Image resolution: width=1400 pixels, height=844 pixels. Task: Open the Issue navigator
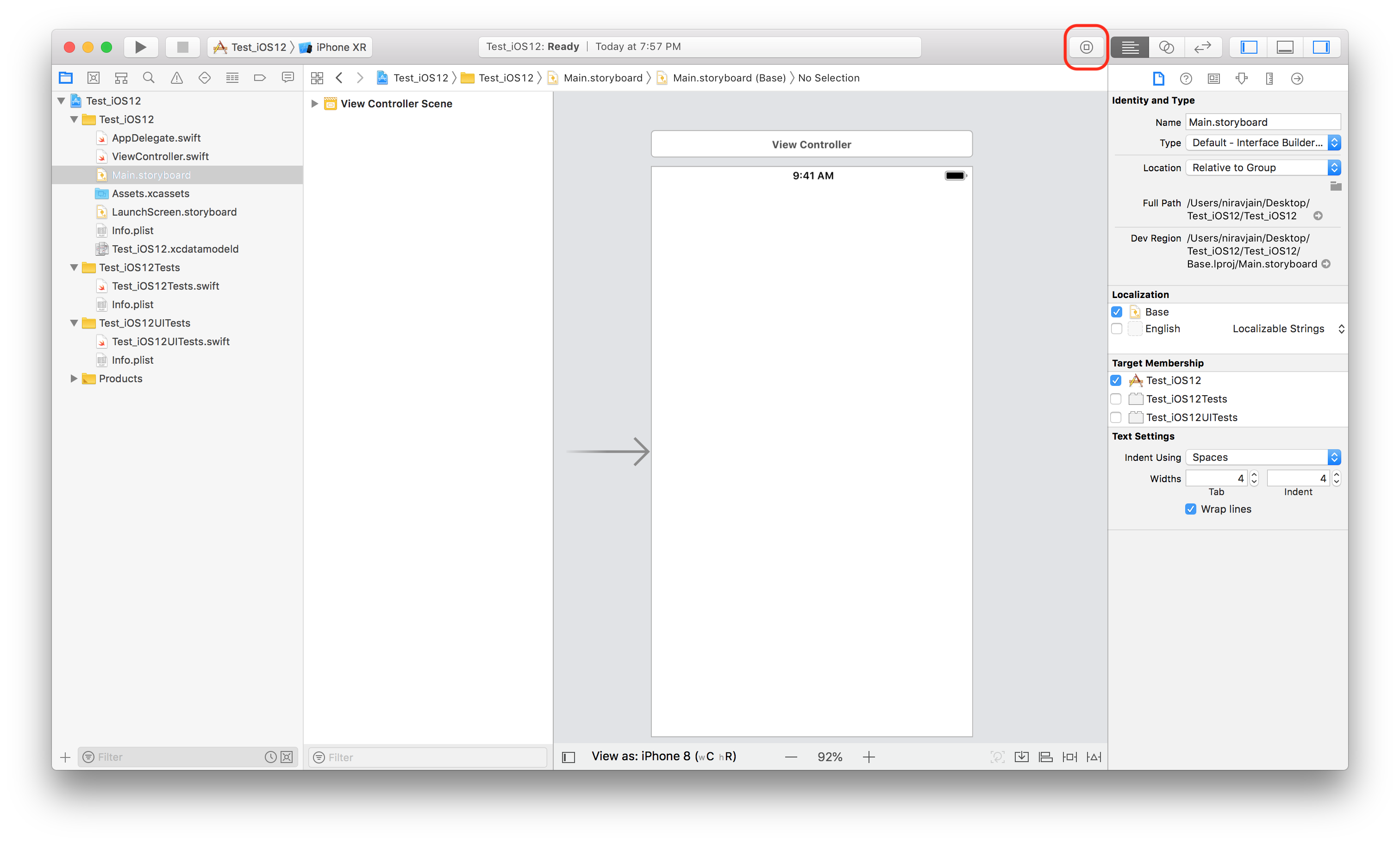[177, 78]
